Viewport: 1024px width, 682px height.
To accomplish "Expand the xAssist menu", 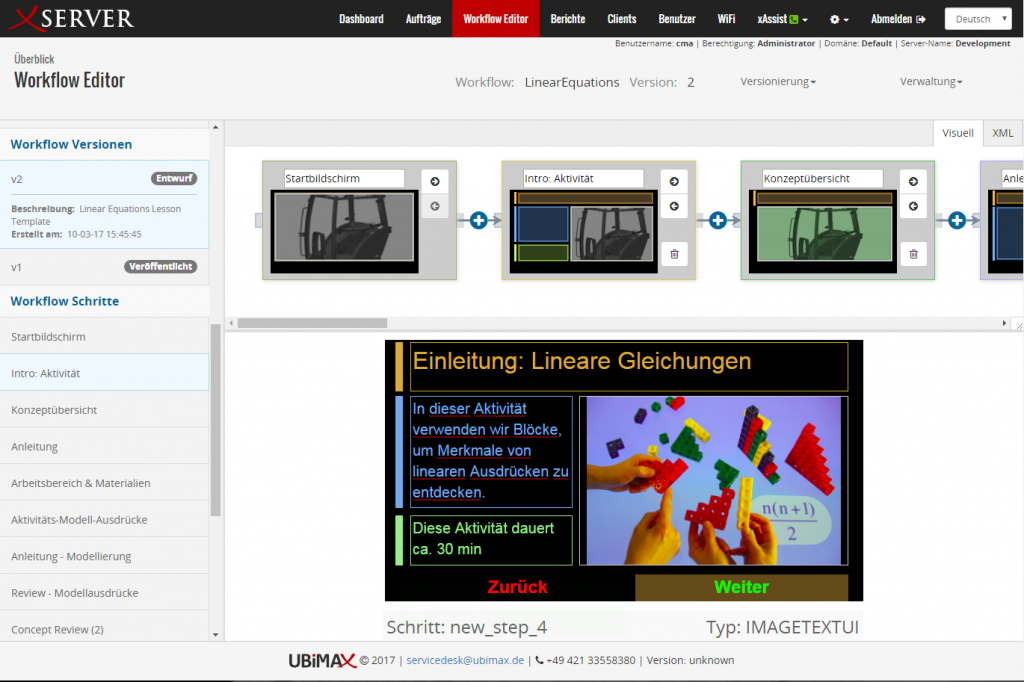I will click(782, 19).
